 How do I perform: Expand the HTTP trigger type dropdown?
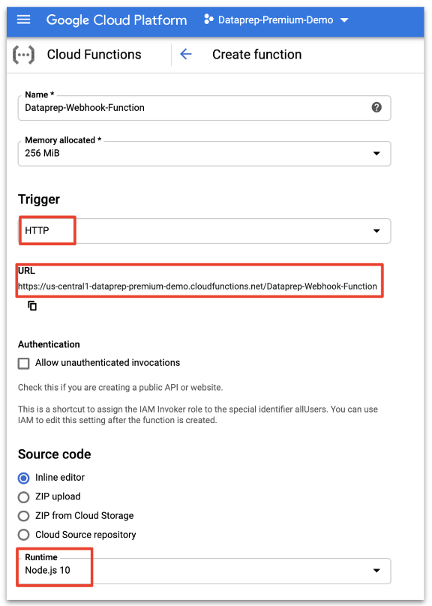(x=204, y=231)
